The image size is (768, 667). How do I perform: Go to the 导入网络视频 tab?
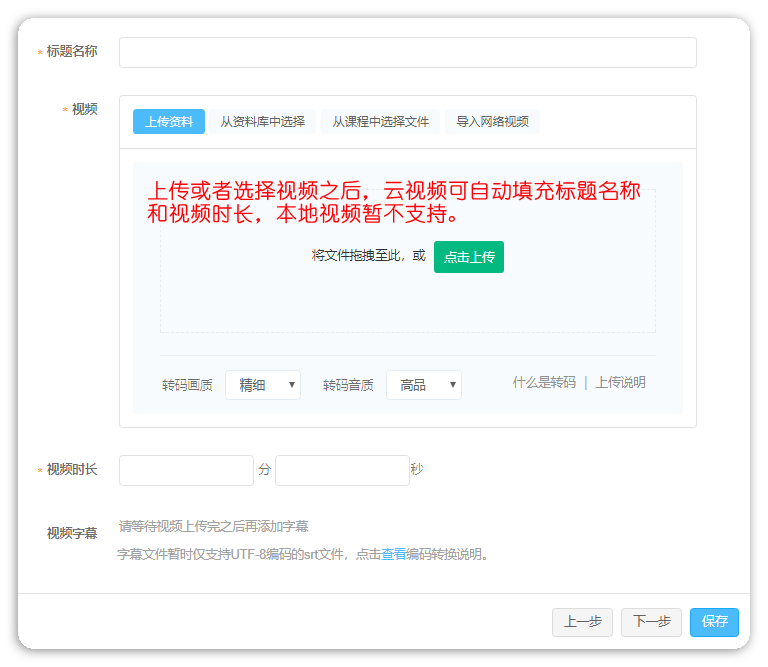(x=492, y=122)
